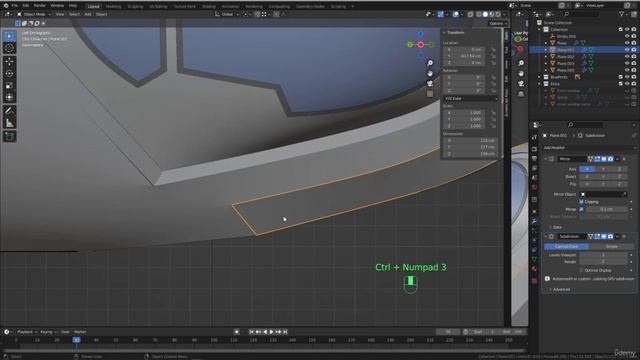The height and width of the screenshot is (360, 640).
Task: Select the Select Box tool
Action: pyautogui.click(x=9, y=36)
